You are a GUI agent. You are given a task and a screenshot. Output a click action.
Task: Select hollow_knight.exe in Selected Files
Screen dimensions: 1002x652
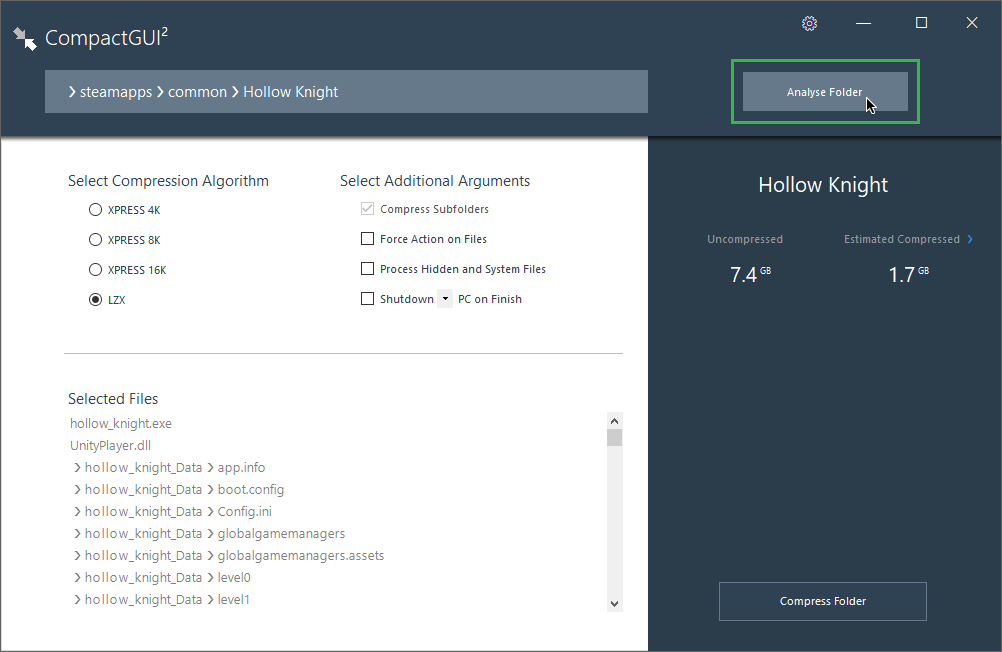pos(121,424)
